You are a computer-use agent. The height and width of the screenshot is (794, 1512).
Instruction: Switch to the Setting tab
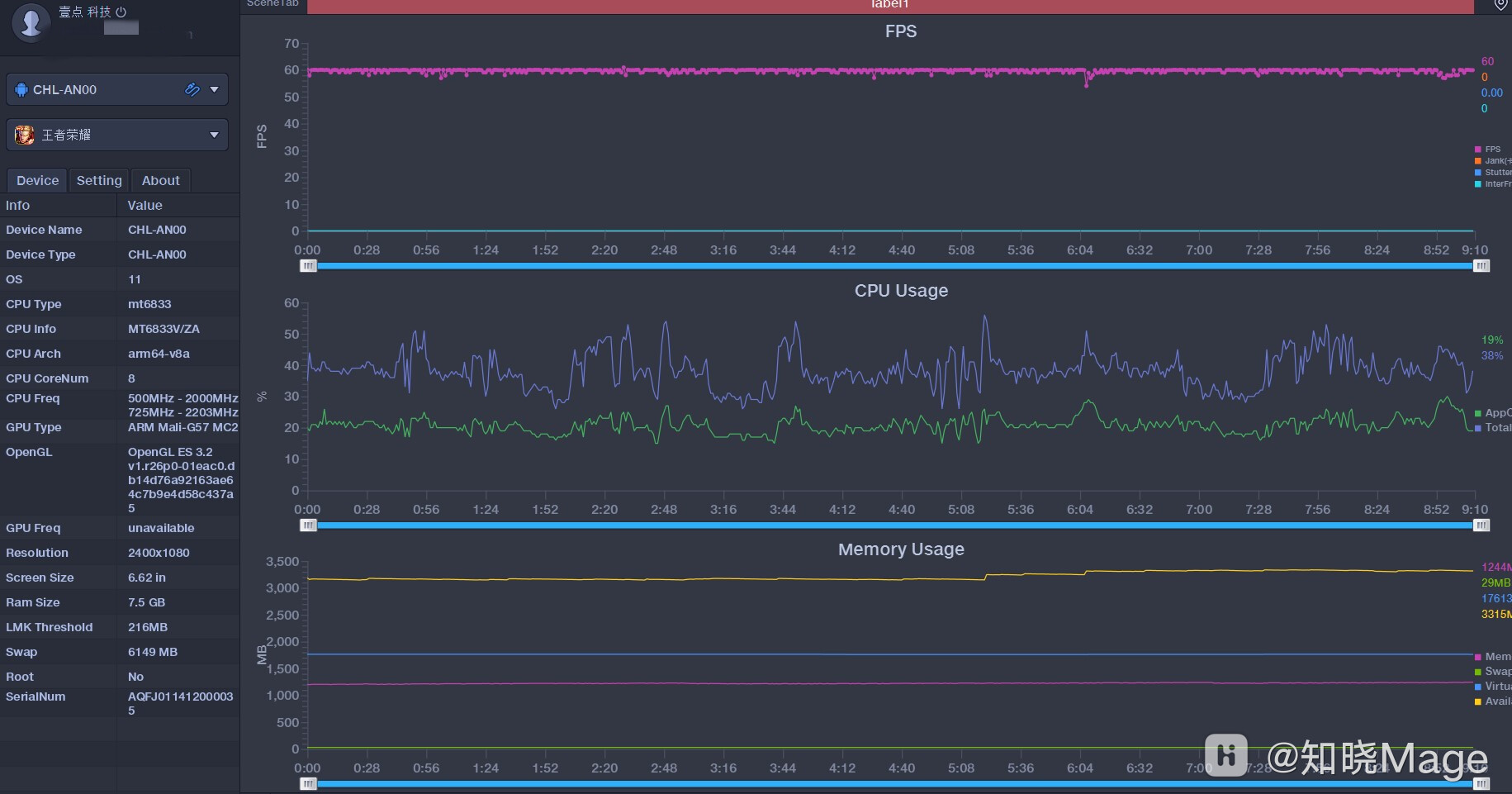[x=99, y=180]
